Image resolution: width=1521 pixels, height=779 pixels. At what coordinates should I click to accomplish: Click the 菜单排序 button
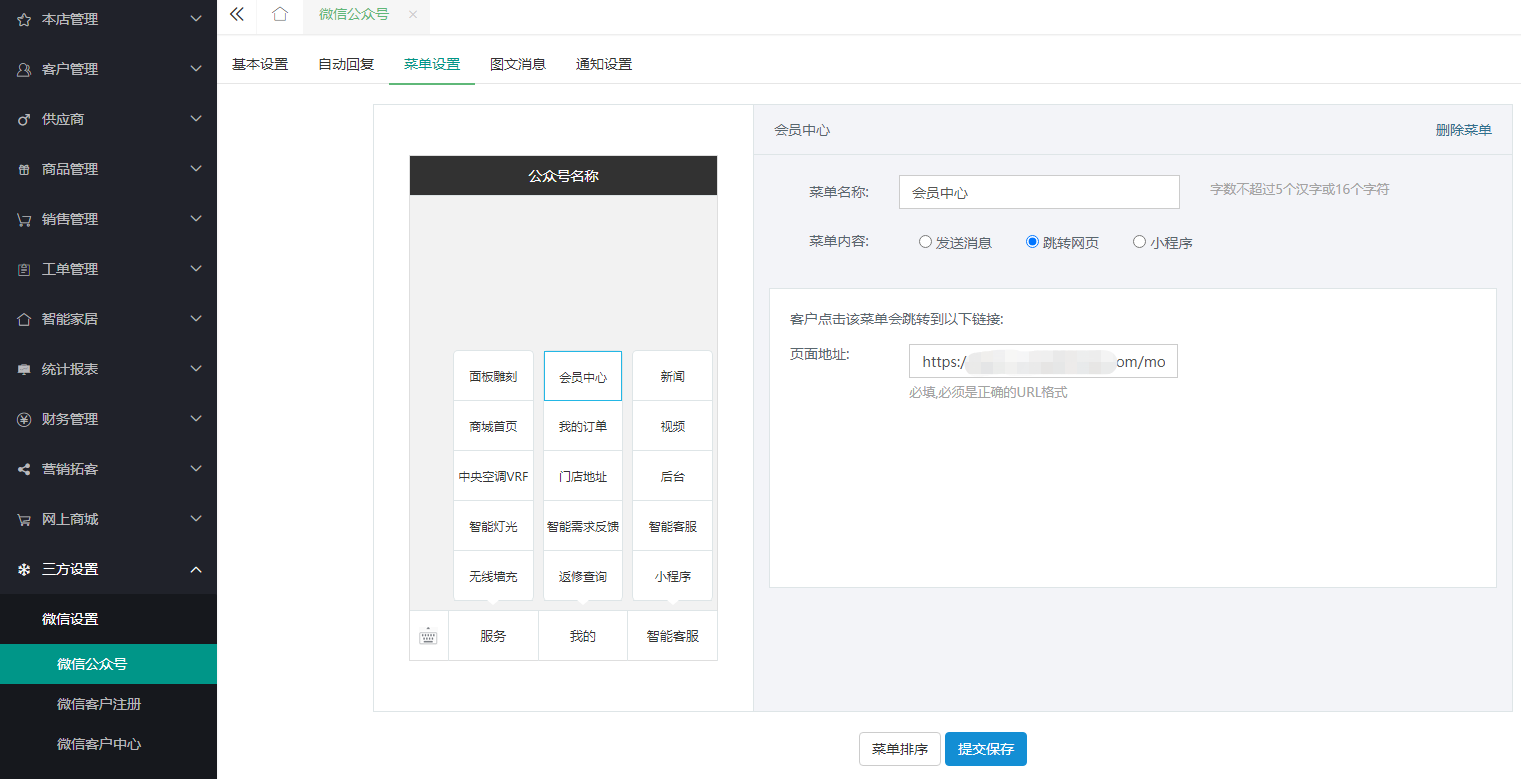pos(900,749)
